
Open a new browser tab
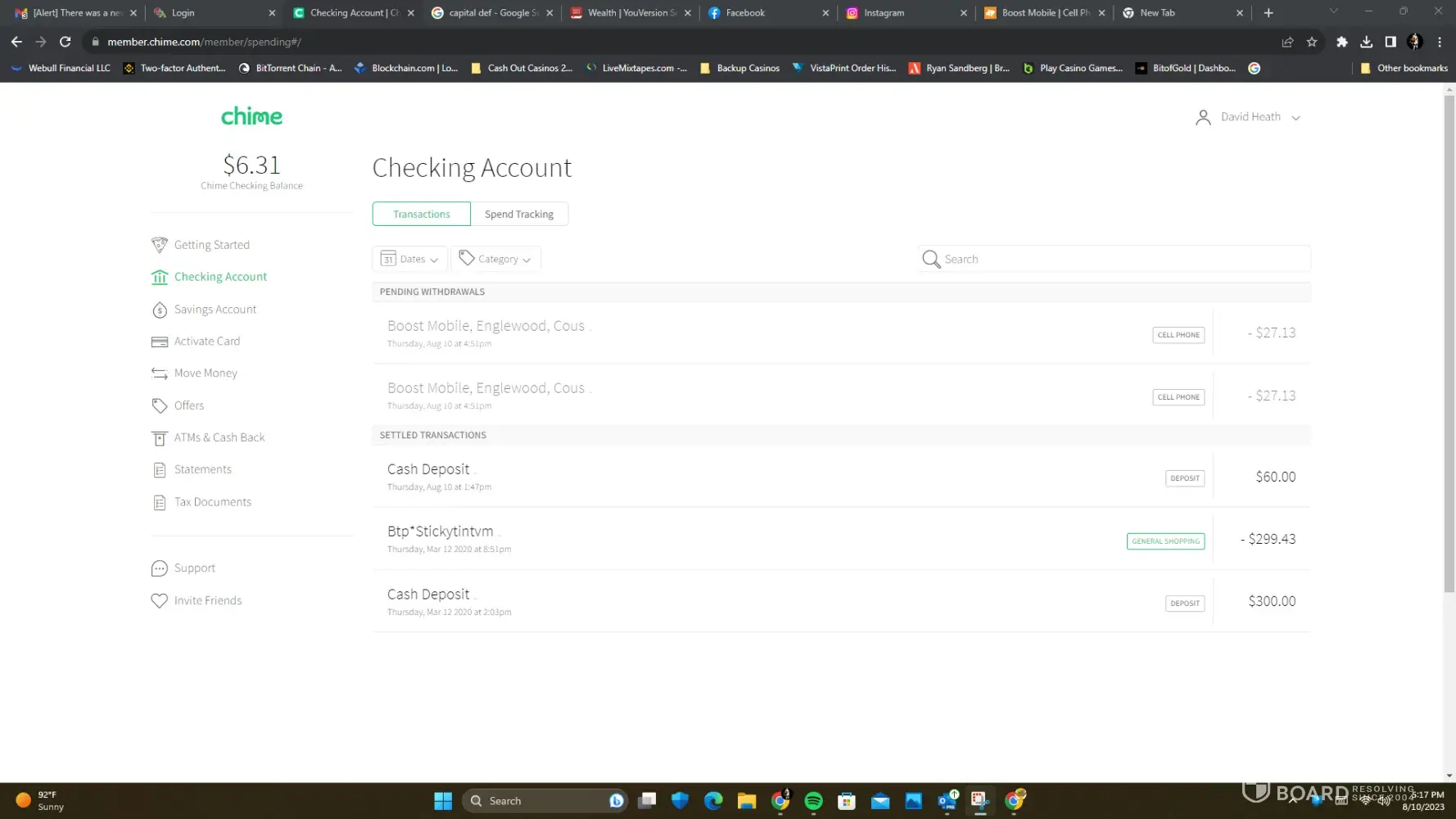pyautogui.click(x=1268, y=13)
